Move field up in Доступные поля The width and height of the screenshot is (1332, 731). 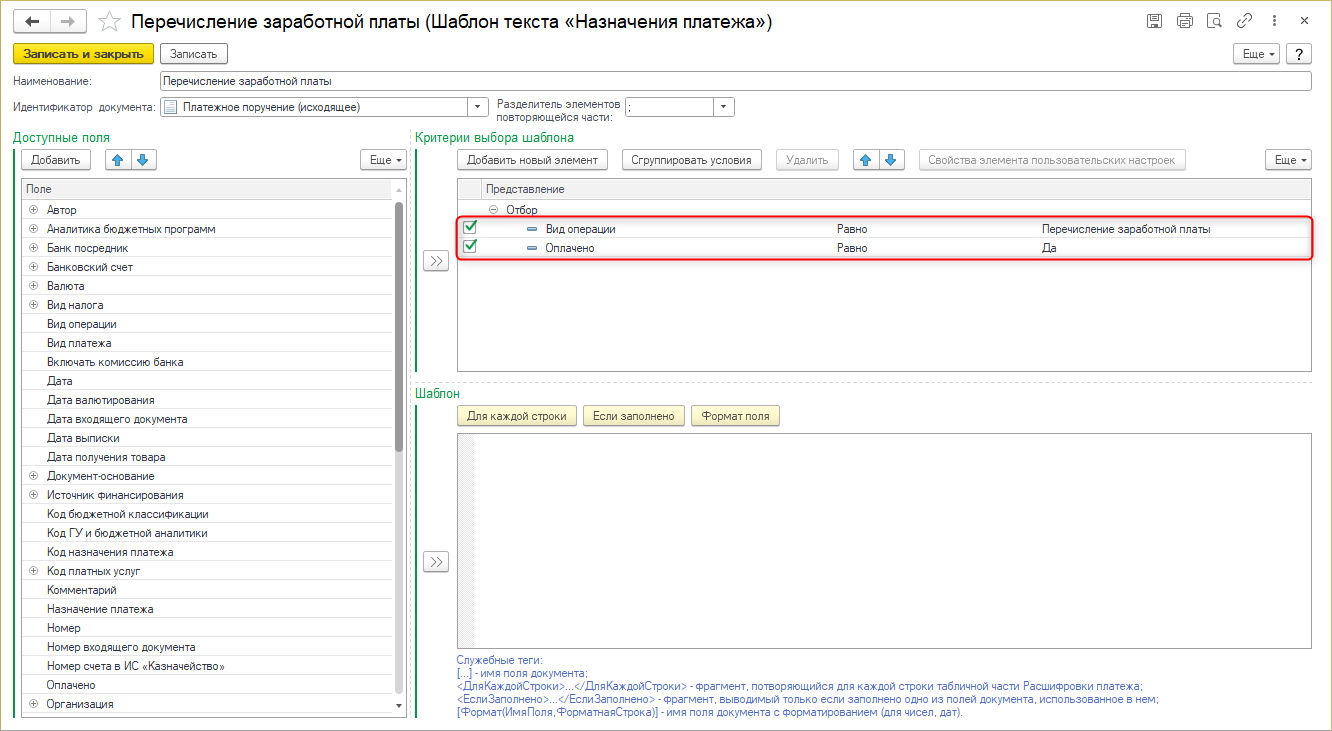coord(120,160)
